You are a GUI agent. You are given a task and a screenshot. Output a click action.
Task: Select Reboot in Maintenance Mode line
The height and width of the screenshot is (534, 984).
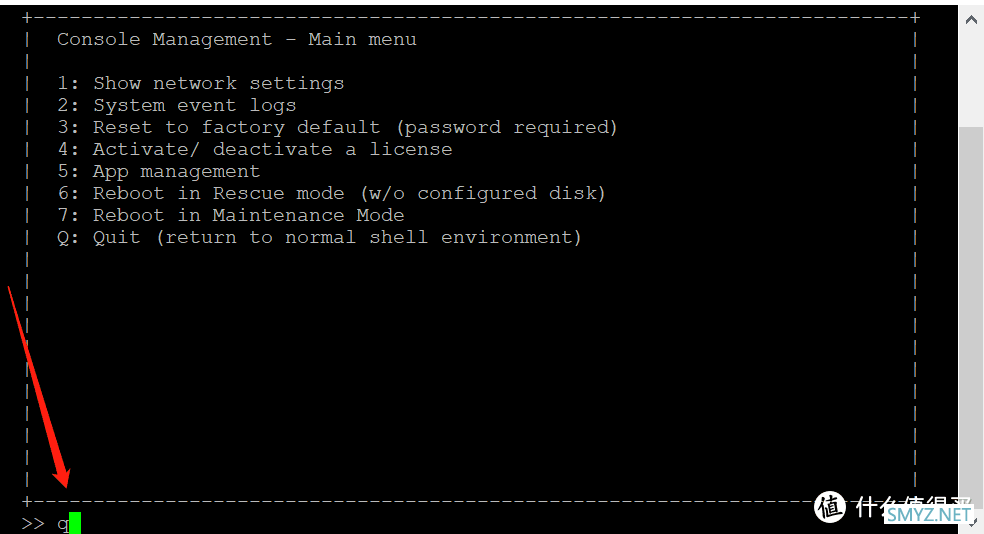click(x=230, y=215)
